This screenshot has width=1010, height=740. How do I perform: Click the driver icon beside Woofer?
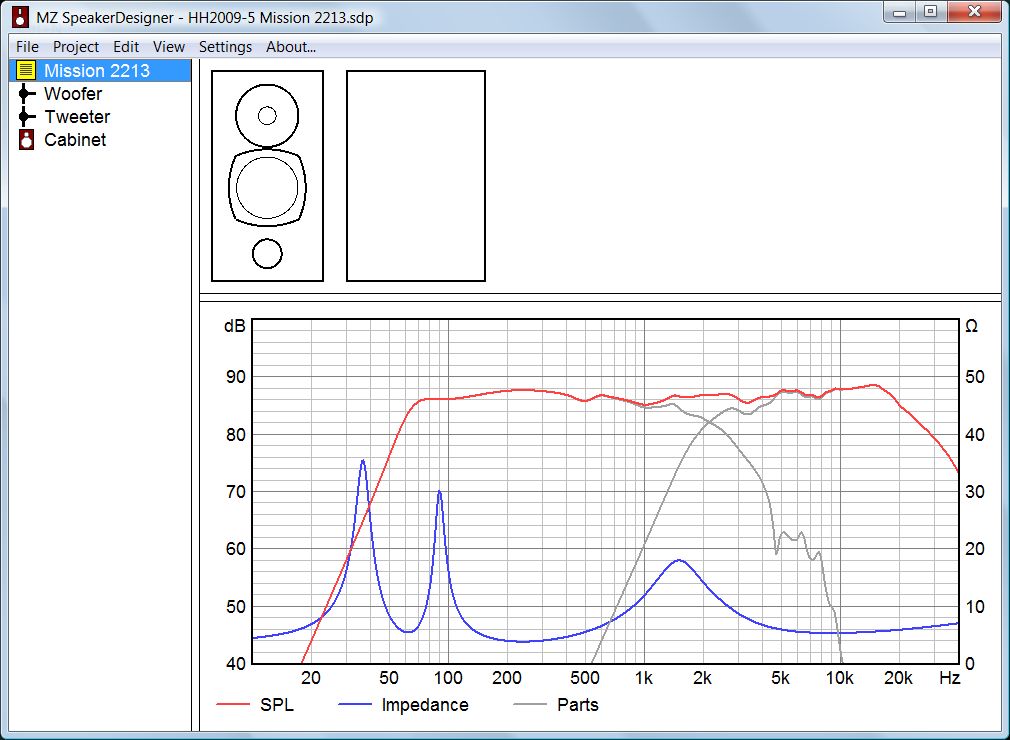26,93
